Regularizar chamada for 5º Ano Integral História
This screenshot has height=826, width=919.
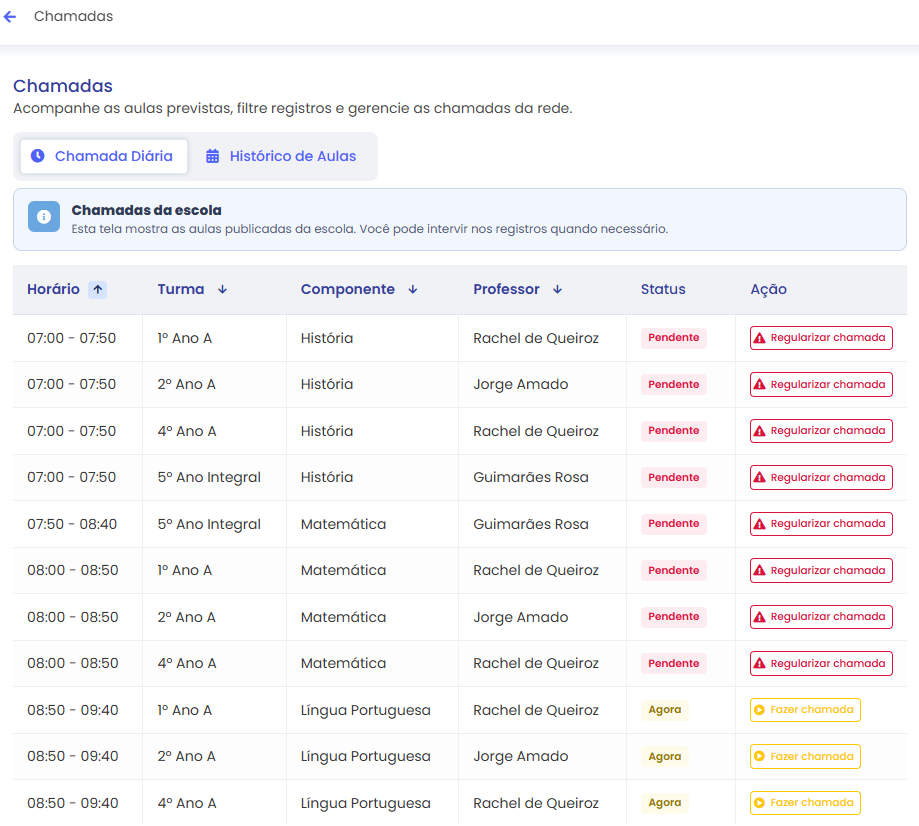[x=821, y=477]
